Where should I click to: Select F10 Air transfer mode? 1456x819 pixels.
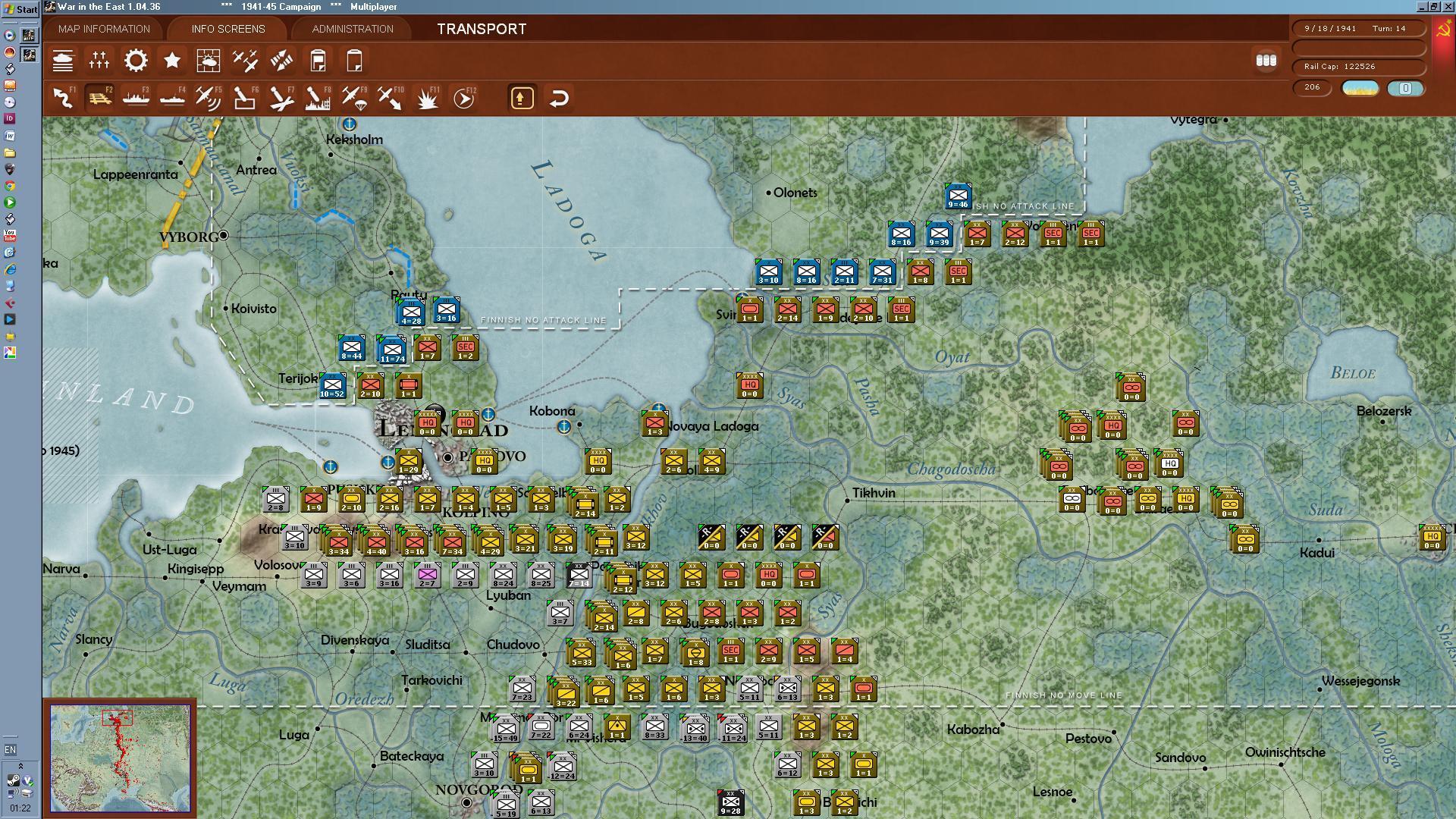click(391, 98)
